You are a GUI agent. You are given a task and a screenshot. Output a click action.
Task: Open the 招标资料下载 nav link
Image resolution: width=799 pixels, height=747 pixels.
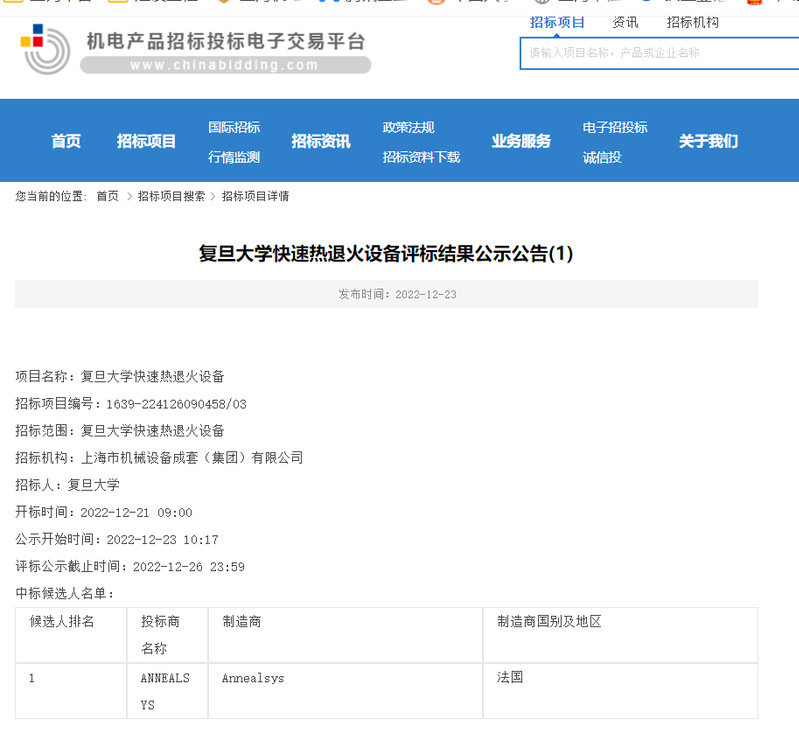coord(421,157)
